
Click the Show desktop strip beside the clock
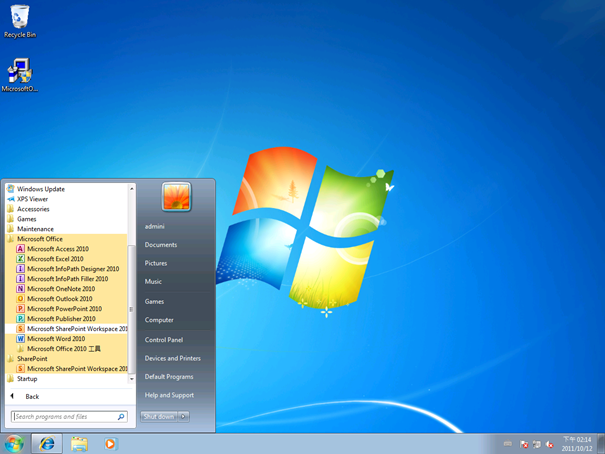(x=601, y=444)
